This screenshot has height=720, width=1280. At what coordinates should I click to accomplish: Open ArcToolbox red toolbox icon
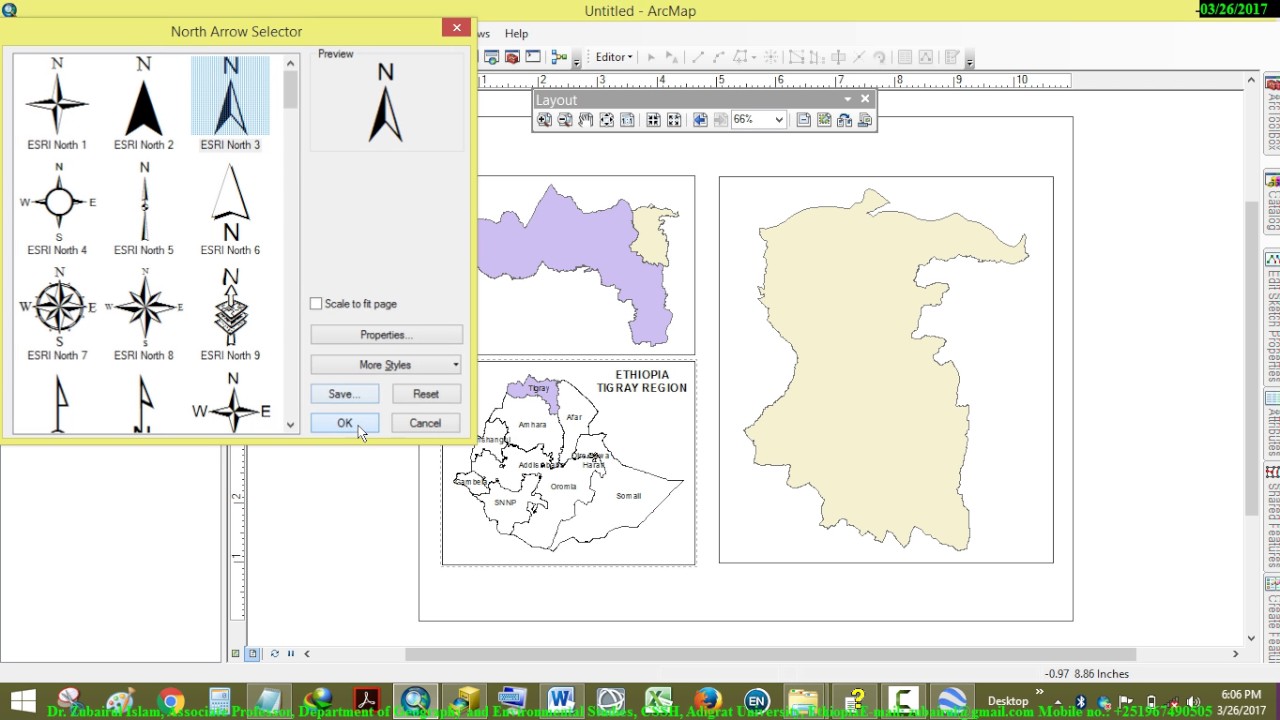(512, 57)
